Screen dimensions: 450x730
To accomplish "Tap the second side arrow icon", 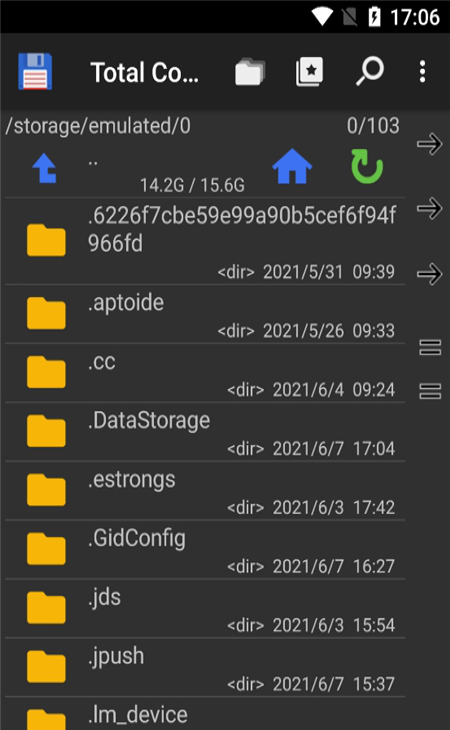I will 429,208.
